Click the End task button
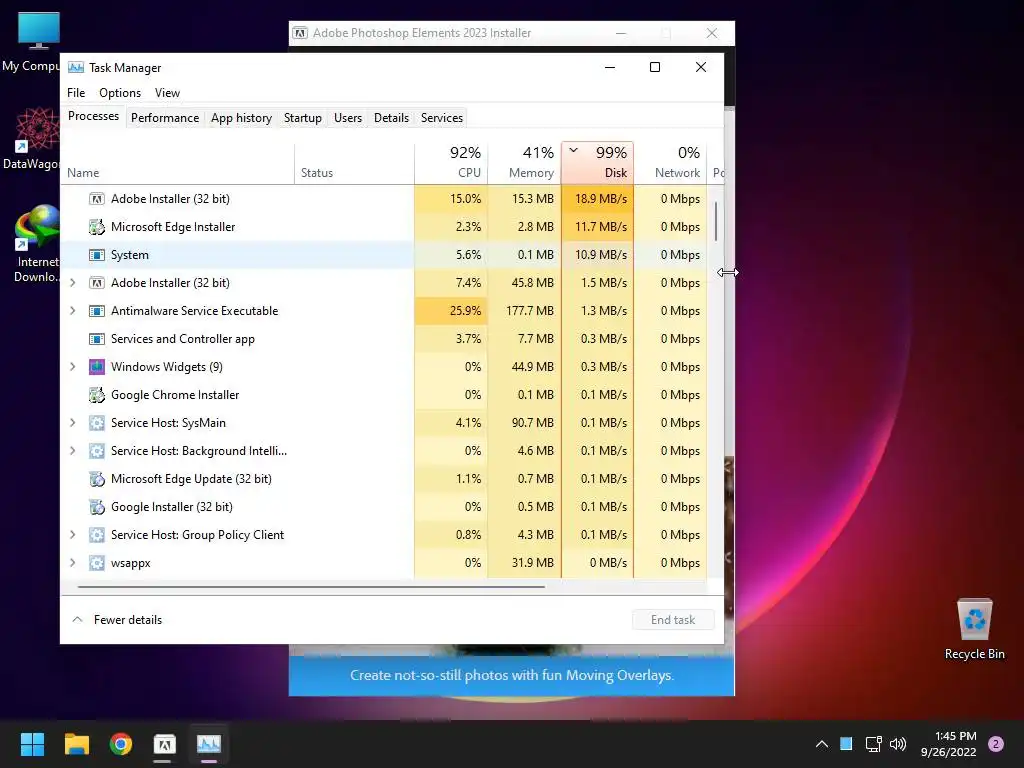The image size is (1024, 768). pyautogui.click(x=673, y=620)
